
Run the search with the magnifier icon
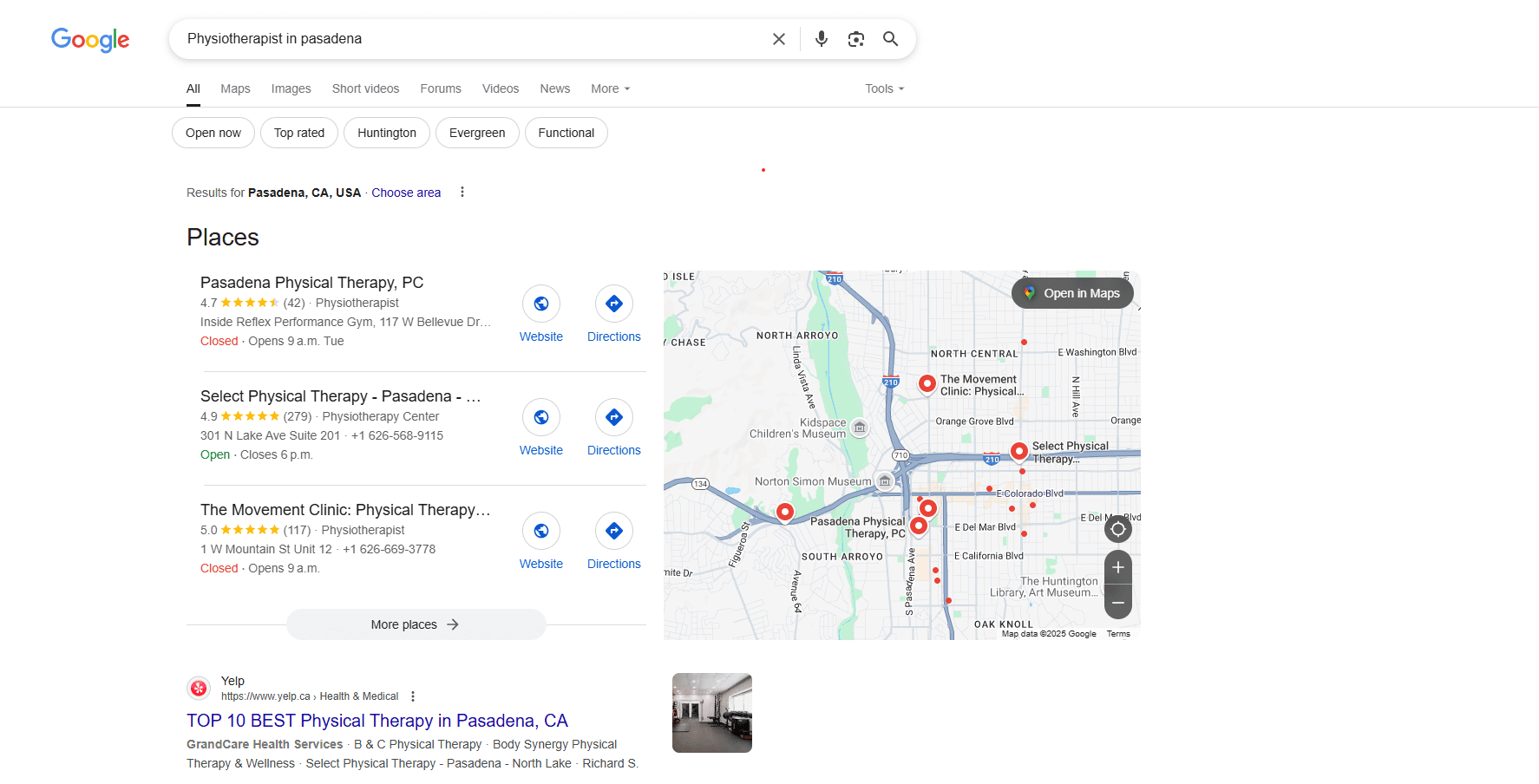(891, 38)
